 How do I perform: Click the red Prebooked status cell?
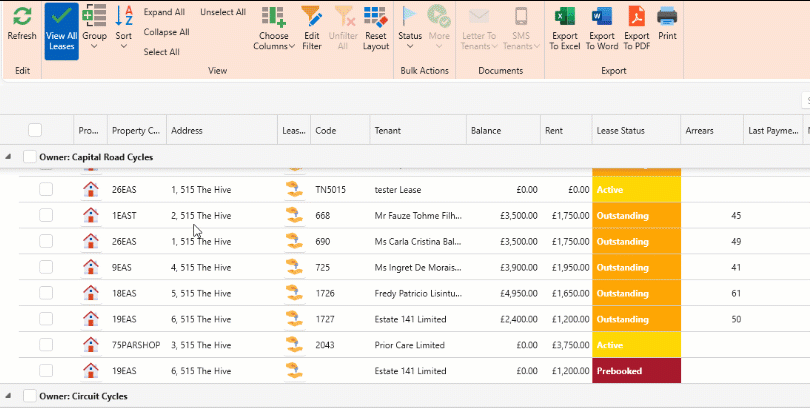pyautogui.click(x=636, y=371)
